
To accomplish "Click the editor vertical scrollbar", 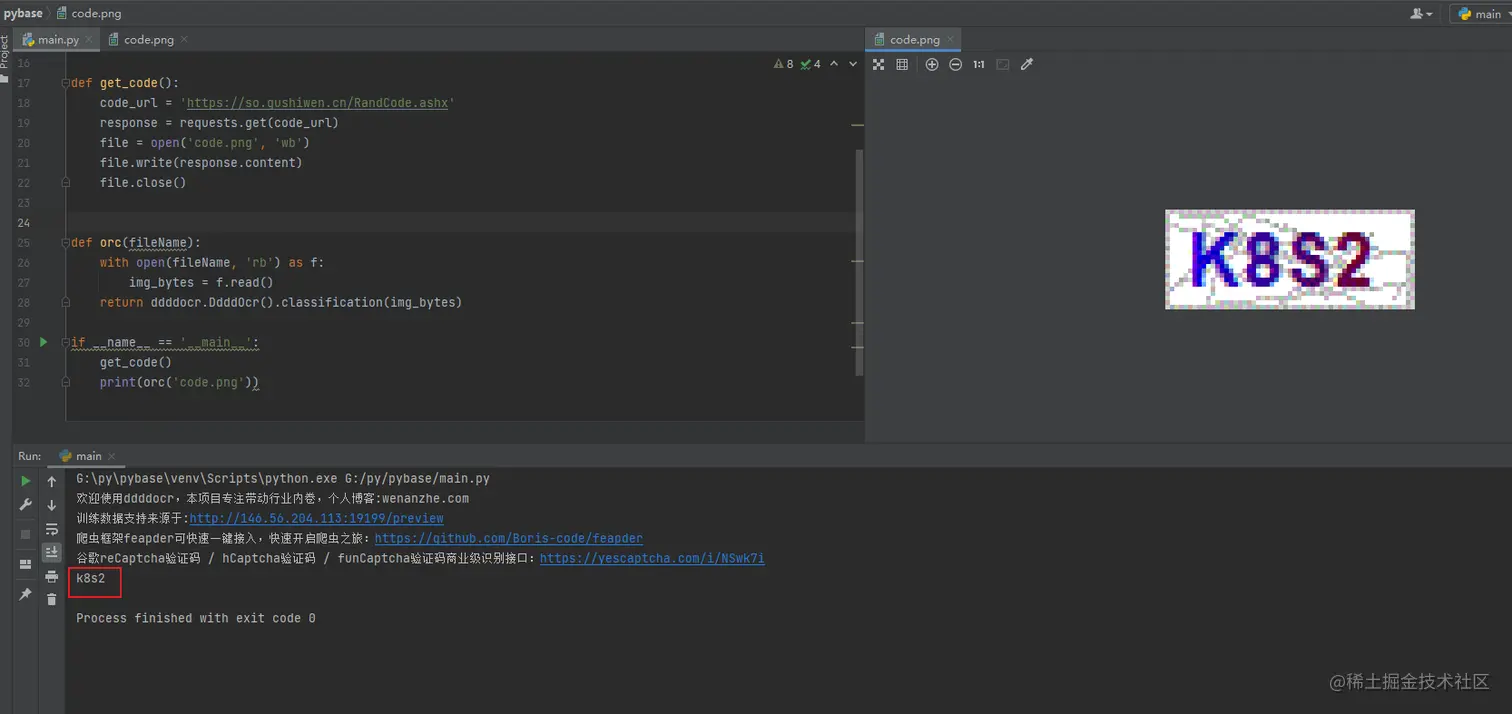I will [x=859, y=262].
